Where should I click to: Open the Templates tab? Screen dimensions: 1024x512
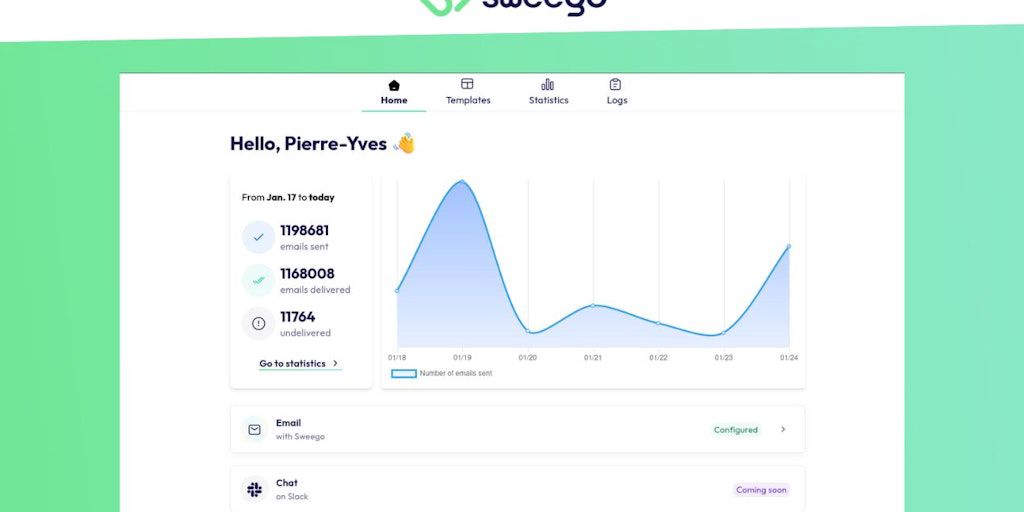468,100
